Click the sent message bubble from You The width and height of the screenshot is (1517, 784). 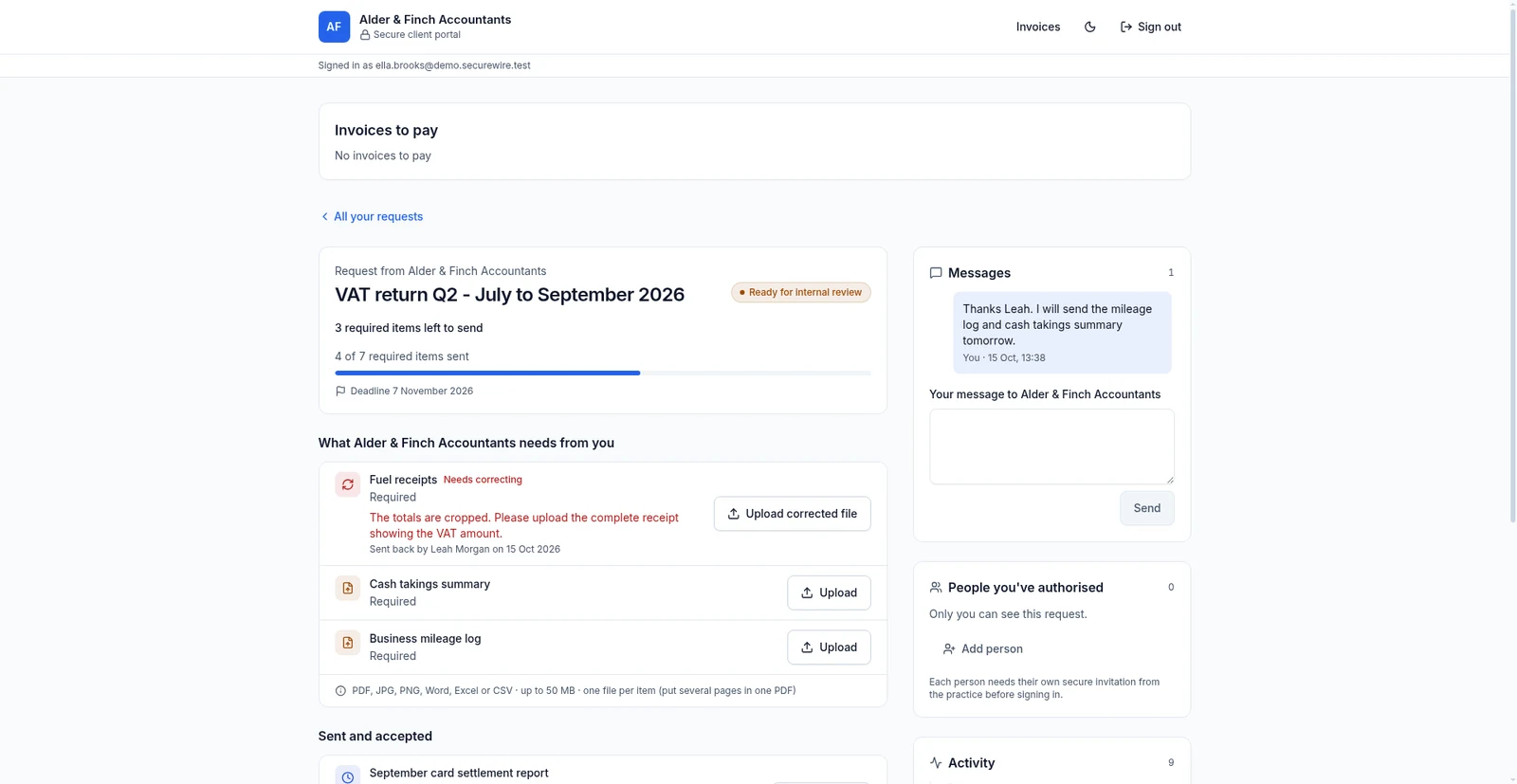pos(1062,333)
